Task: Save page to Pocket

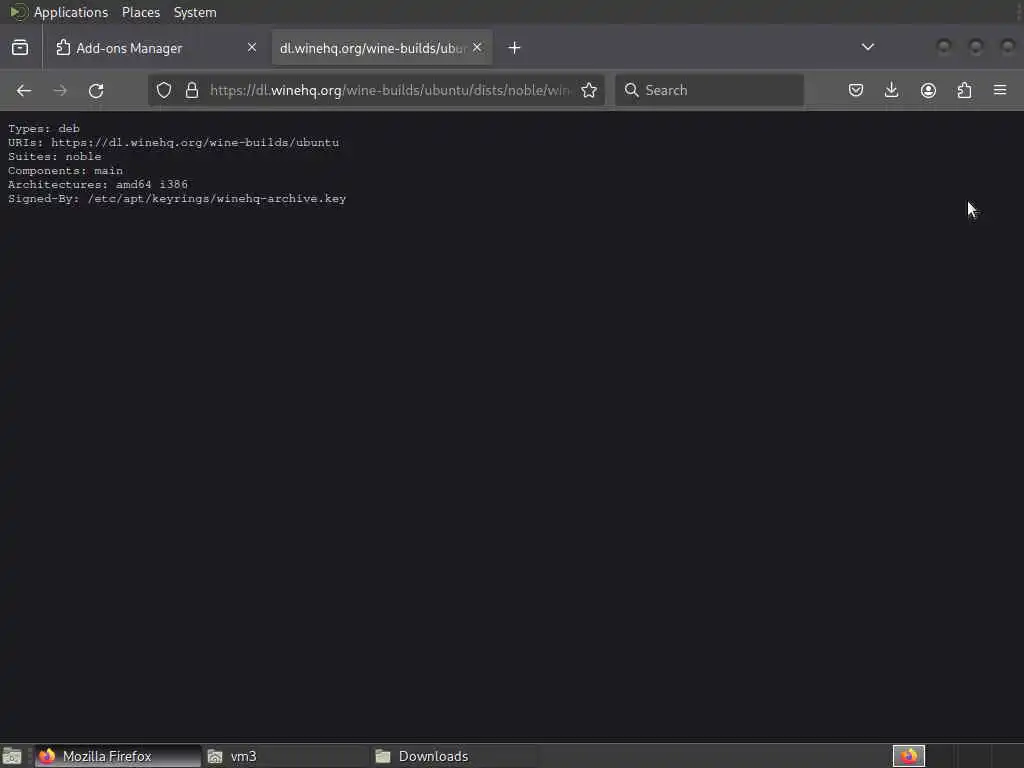Action: tap(856, 90)
